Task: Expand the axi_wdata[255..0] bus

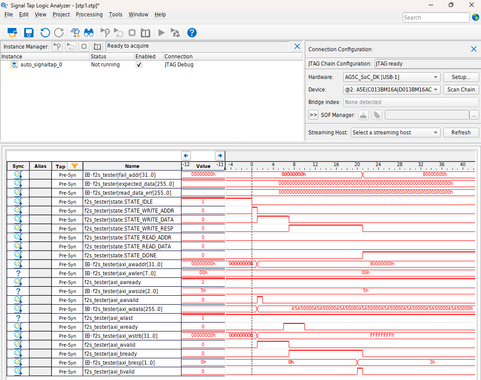Action: 87,309
